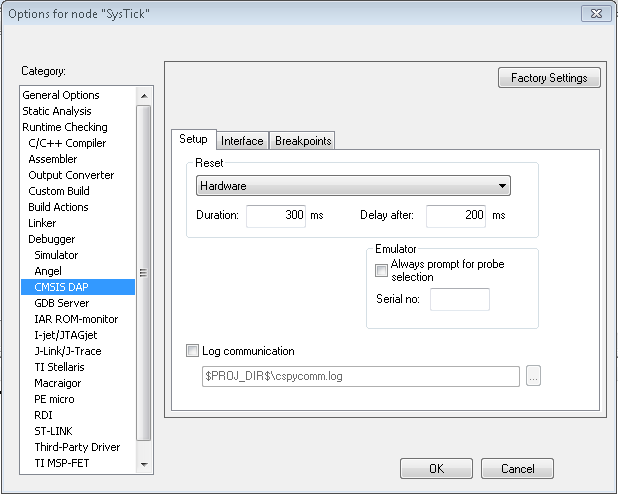Enable Always prompt for probe selection

381,270
